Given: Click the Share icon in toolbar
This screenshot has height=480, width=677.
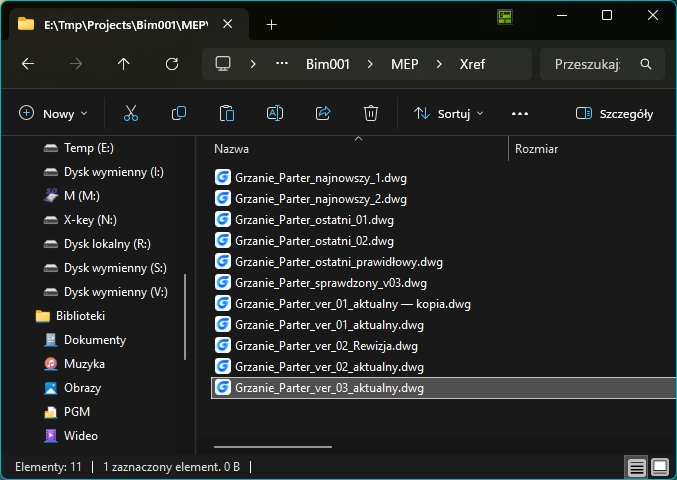Looking at the screenshot, I should 323,114.
